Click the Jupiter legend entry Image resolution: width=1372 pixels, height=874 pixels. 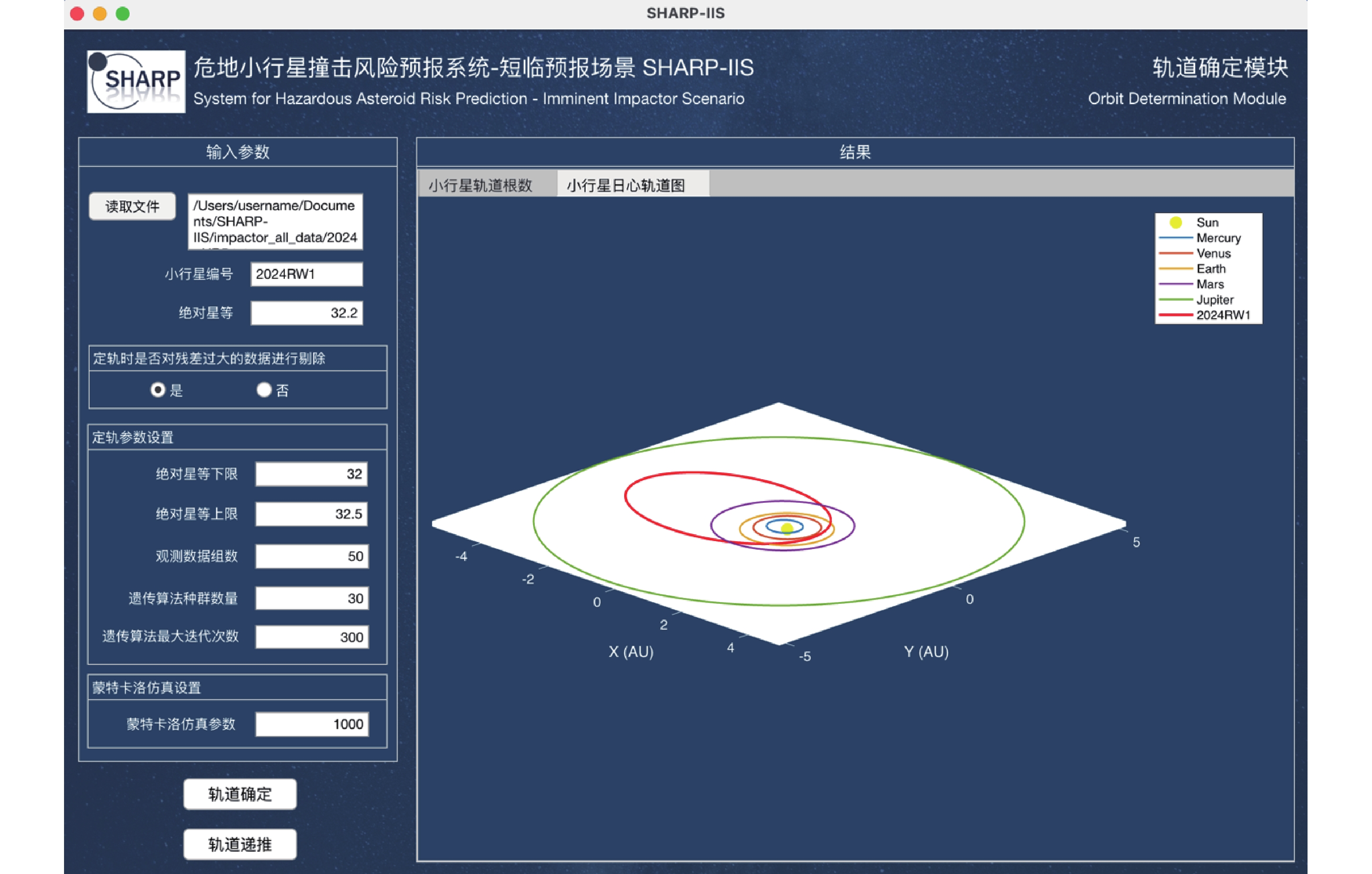point(1196,300)
